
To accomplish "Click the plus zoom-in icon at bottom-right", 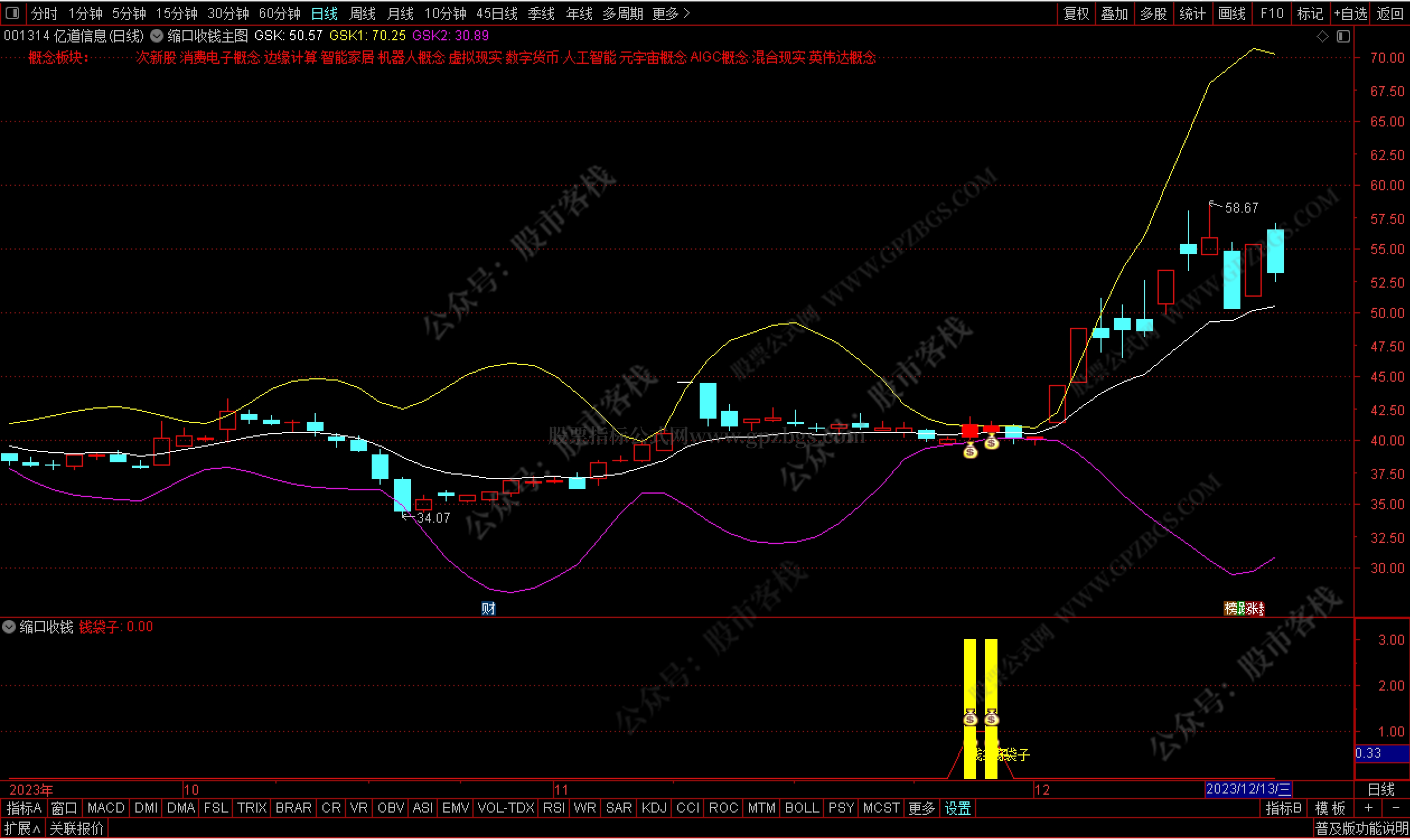I will pyautogui.click(x=1368, y=808).
